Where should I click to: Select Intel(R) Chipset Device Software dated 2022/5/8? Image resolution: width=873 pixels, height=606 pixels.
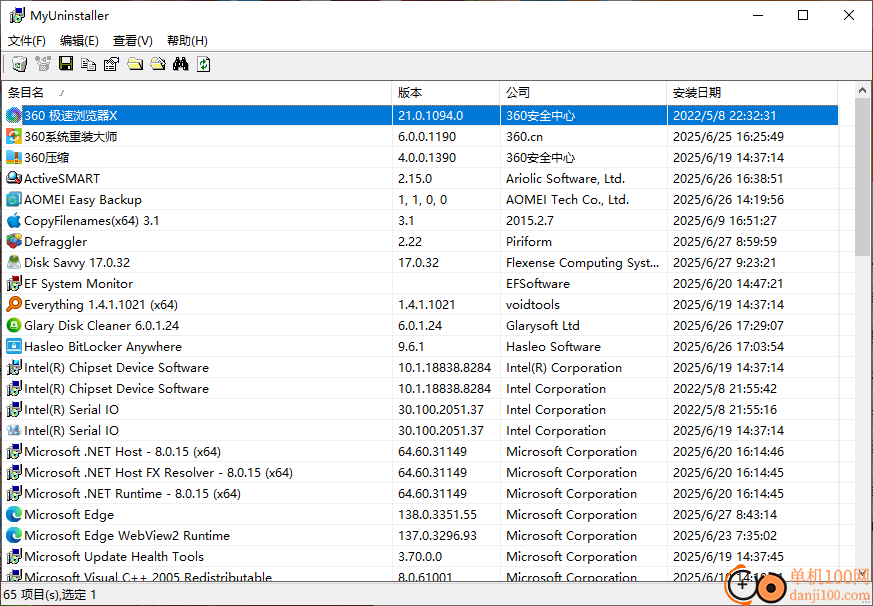[116, 389]
